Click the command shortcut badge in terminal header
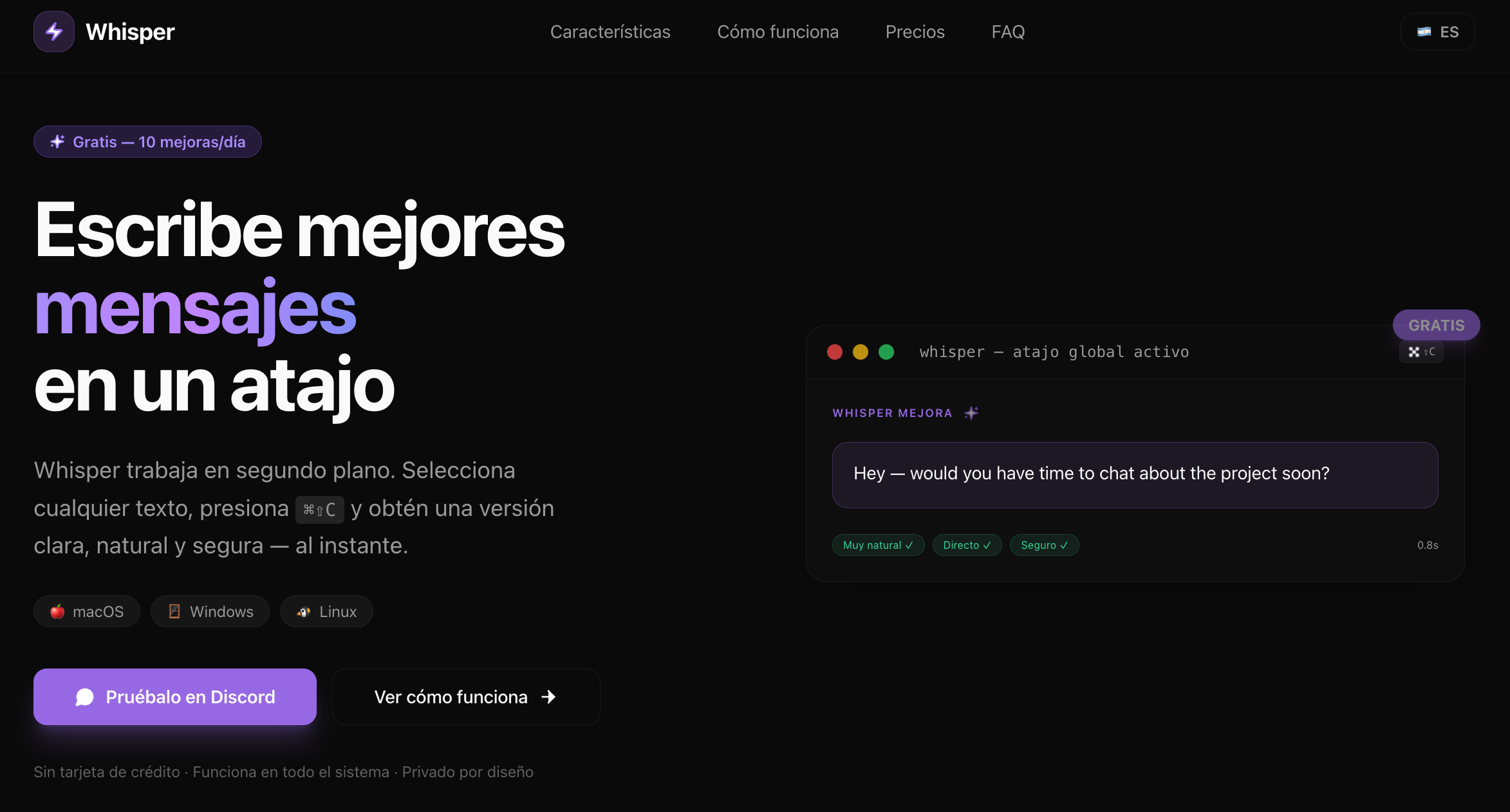This screenshot has width=1510, height=812. pos(1421,352)
